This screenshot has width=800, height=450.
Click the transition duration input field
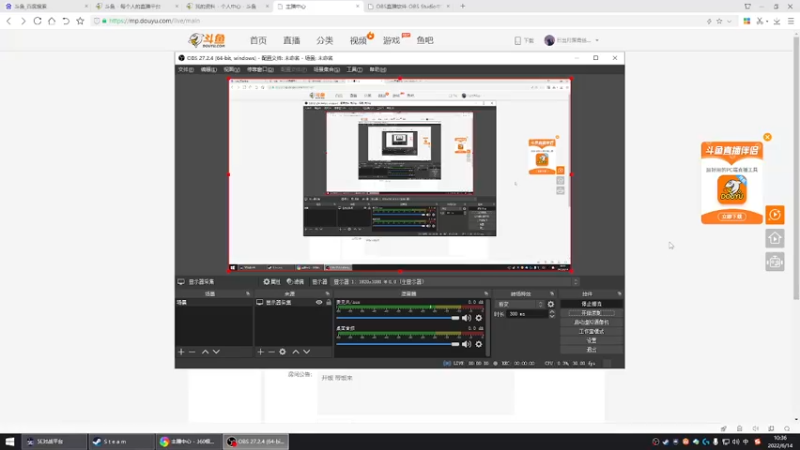[x=528, y=314]
